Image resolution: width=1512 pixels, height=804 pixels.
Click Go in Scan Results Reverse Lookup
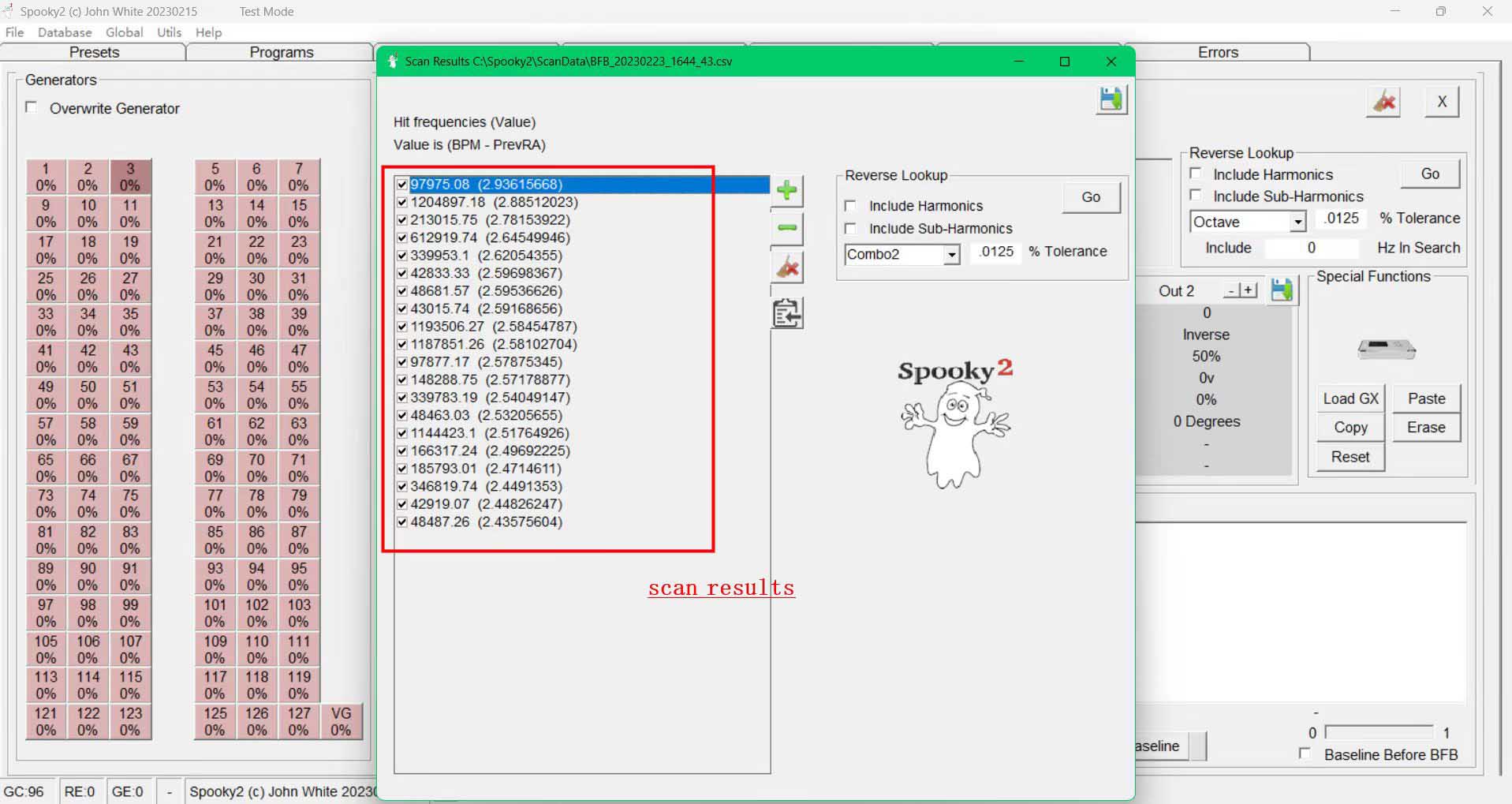point(1090,197)
